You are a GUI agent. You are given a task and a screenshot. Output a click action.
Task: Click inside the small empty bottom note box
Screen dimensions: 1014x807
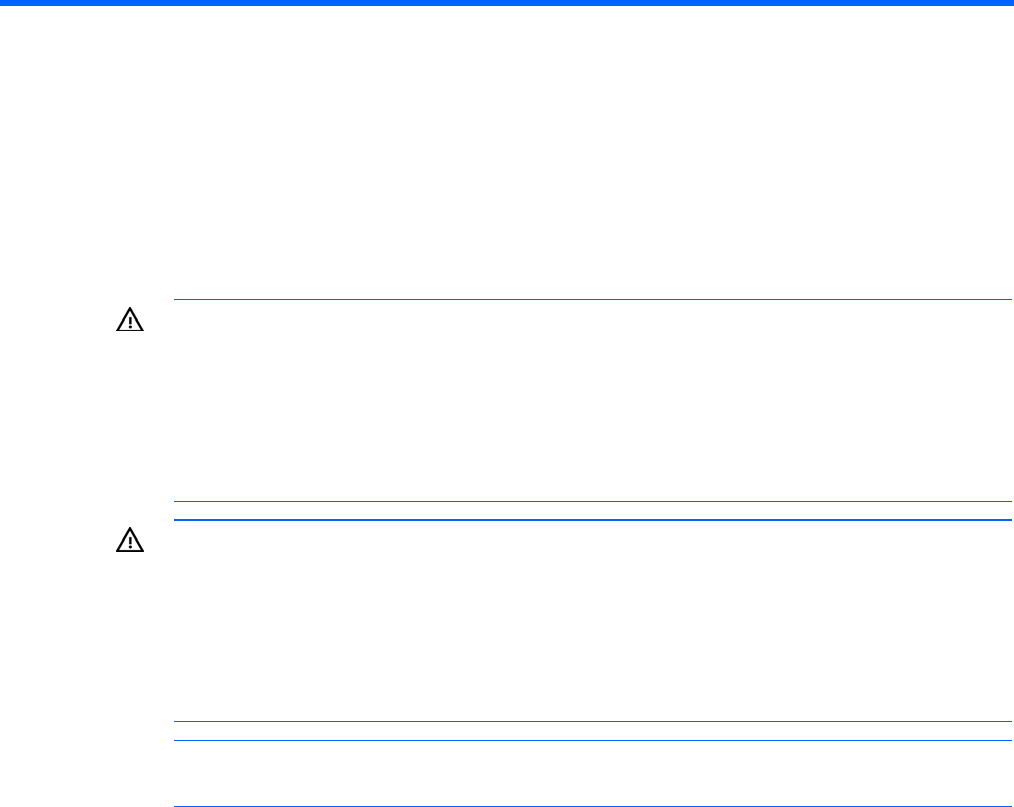[x=592, y=773]
